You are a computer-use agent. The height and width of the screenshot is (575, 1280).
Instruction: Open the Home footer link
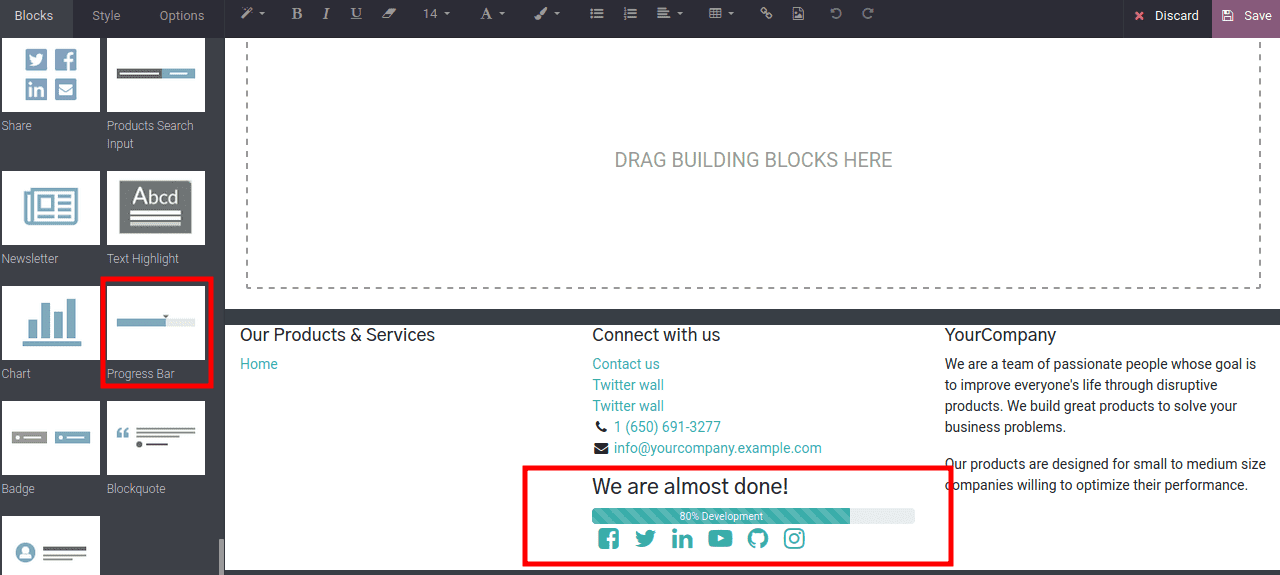pyautogui.click(x=259, y=364)
